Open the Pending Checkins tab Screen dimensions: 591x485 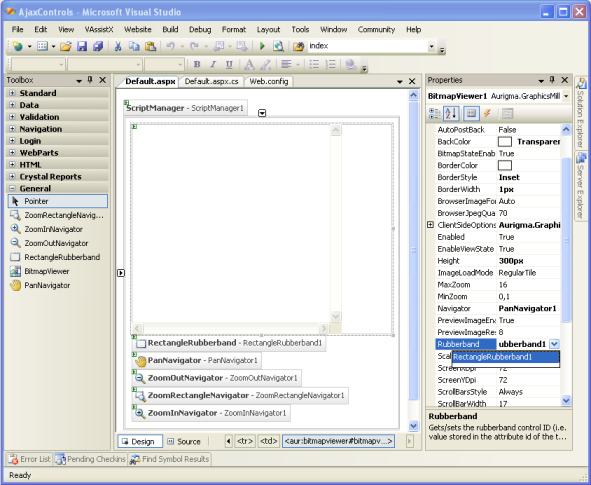click(90, 459)
